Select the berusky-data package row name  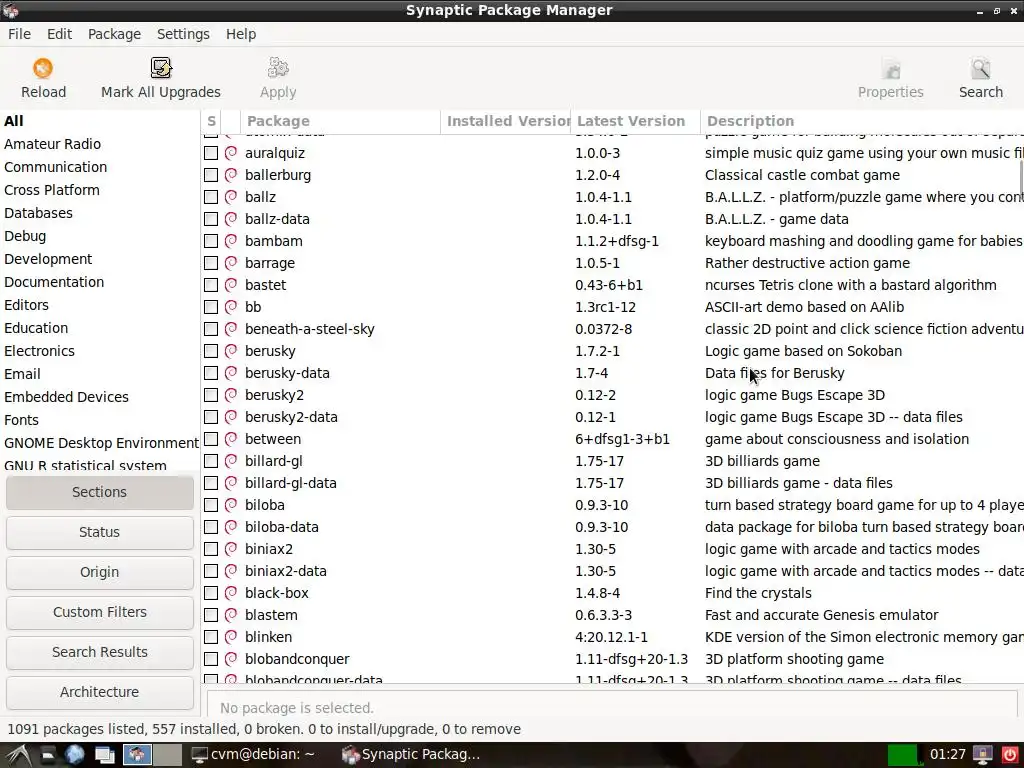(287, 373)
